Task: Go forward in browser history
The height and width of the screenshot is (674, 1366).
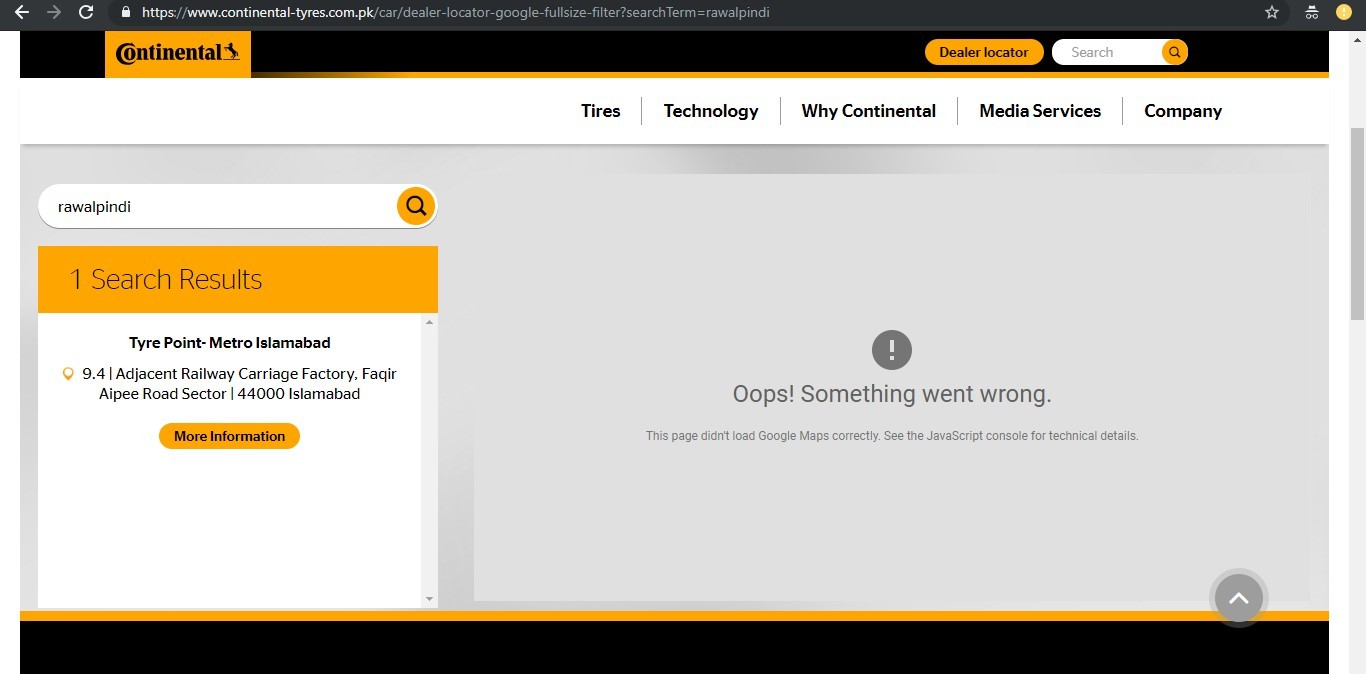Action: [x=54, y=12]
